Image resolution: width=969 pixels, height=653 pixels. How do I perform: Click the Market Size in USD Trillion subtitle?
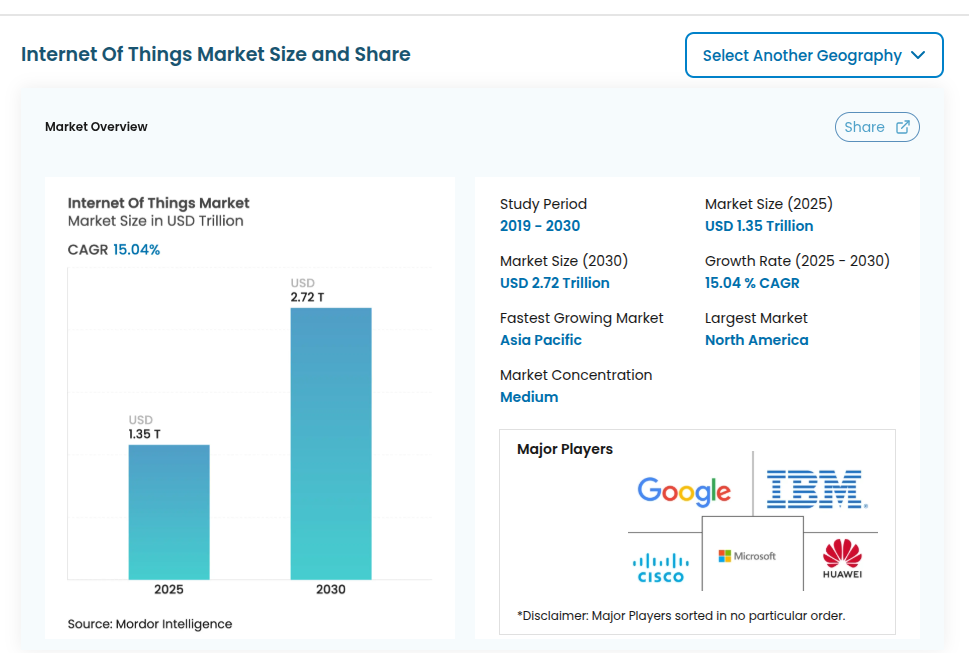[x=156, y=221]
